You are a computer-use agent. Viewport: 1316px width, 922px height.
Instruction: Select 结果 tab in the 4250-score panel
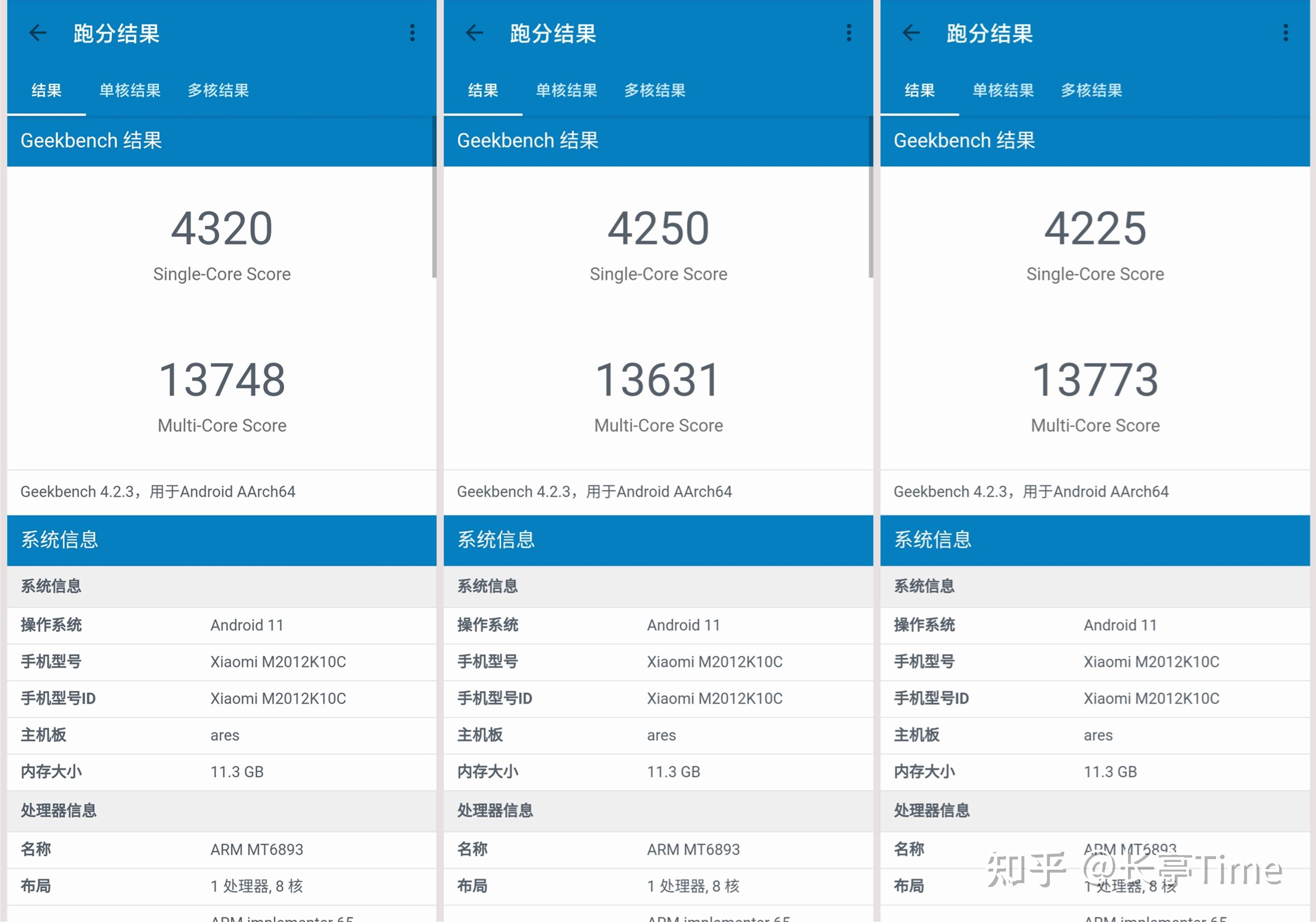[x=483, y=90]
